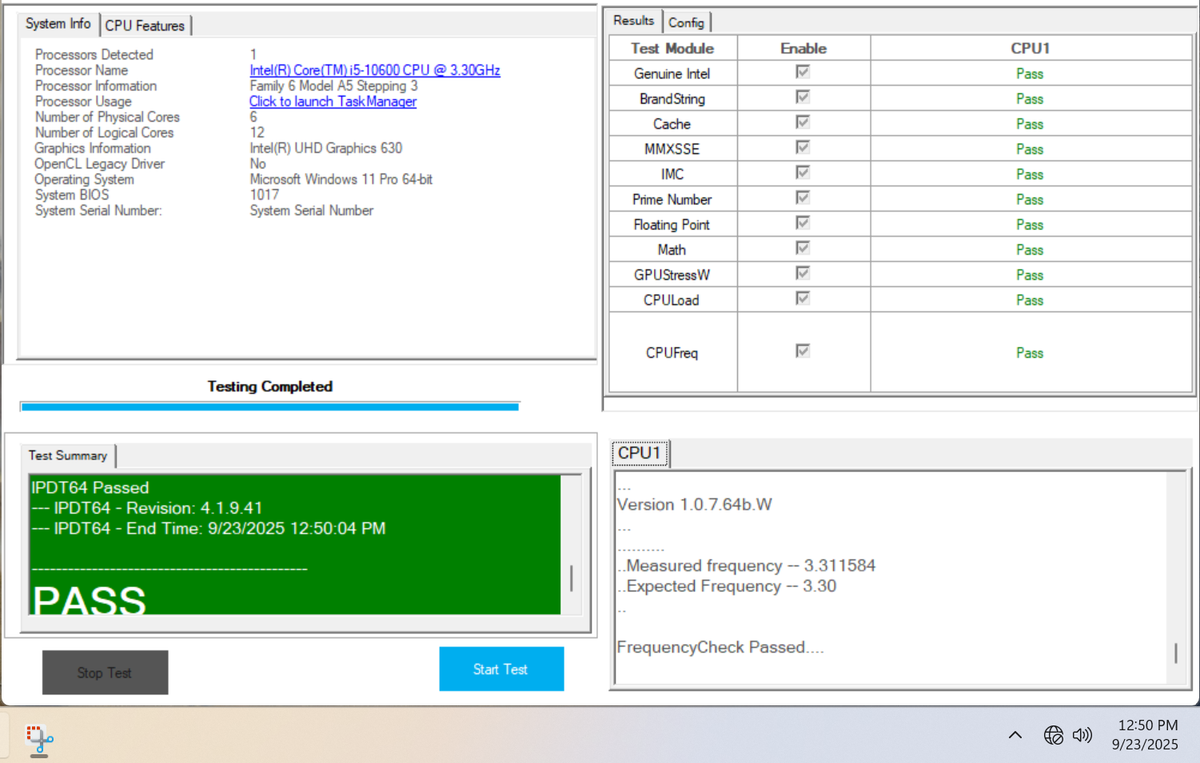Uncheck the Prime Number test module
The width and height of the screenshot is (1200, 763).
tap(802, 198)
